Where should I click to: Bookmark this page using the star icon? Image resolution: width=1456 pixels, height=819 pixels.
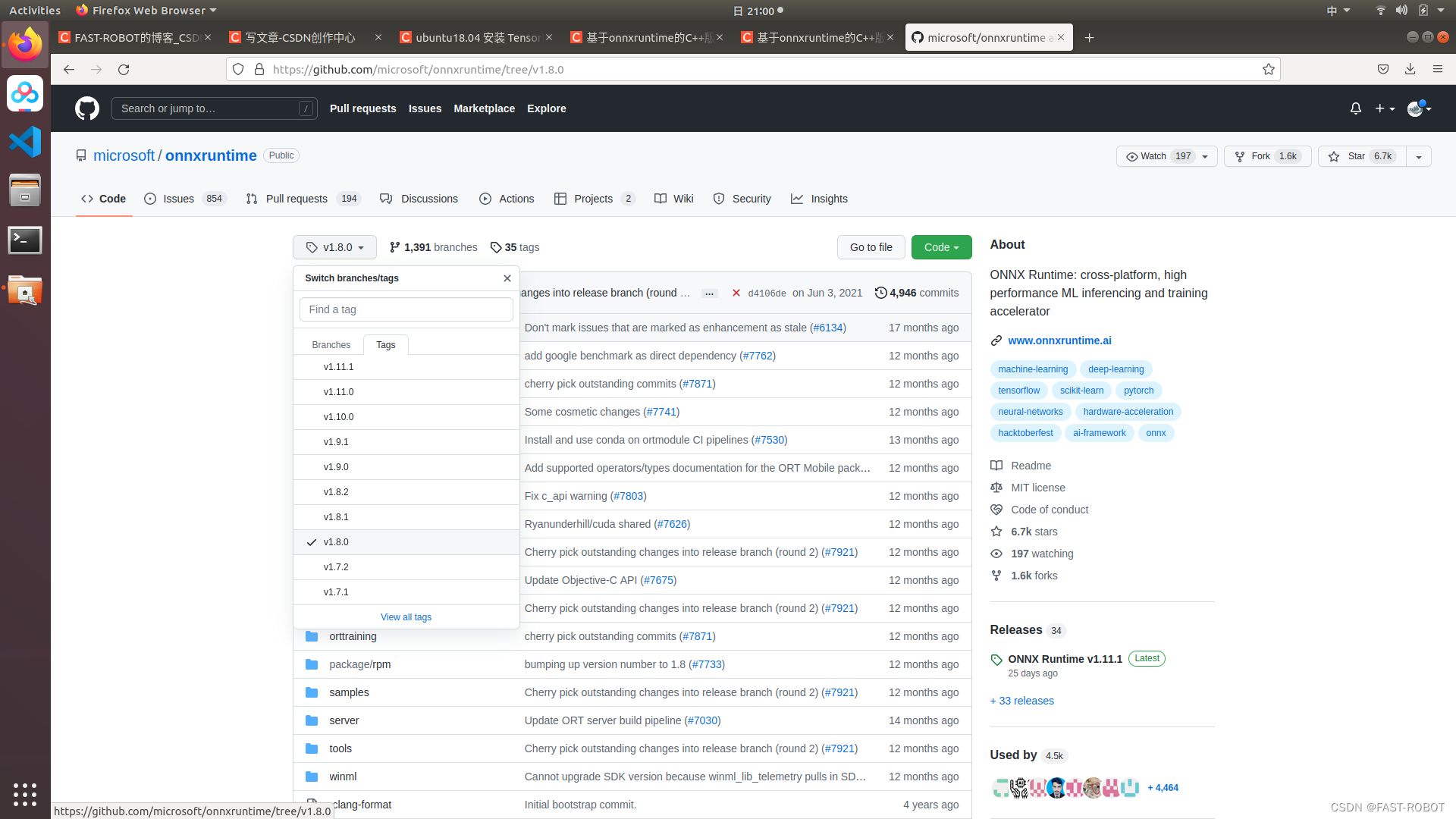coord(1269,69)
